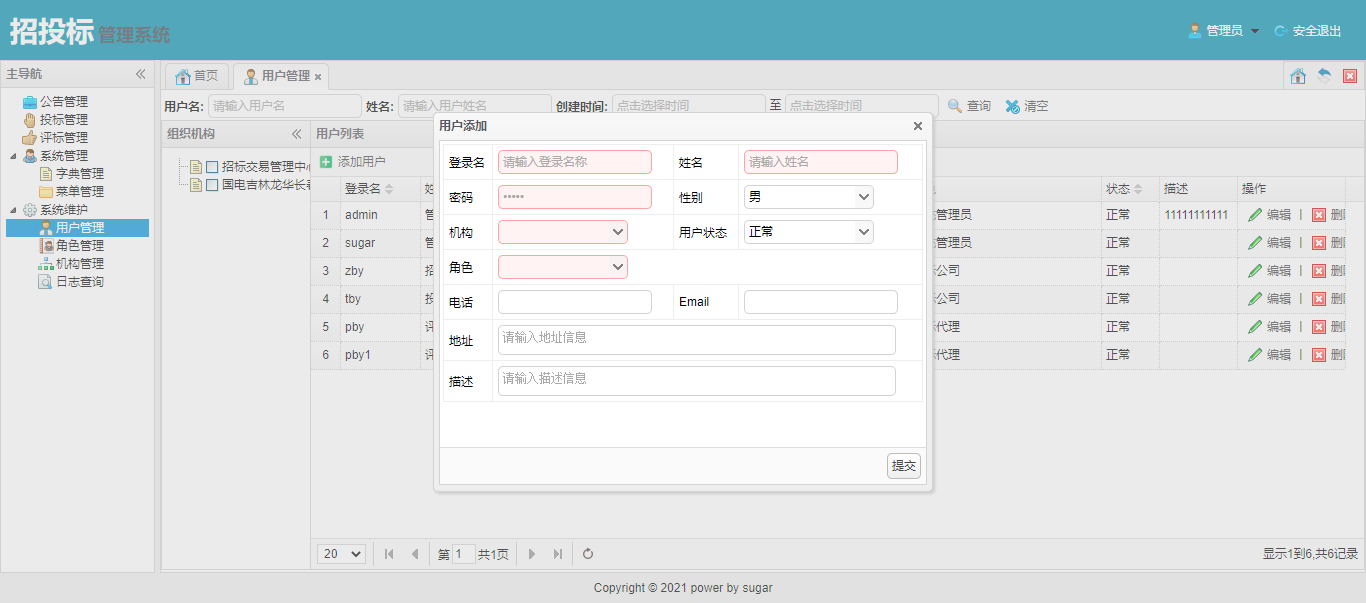Click the pager refresh icon
This screenshot has width=1366, height=603.
(588, 554)
